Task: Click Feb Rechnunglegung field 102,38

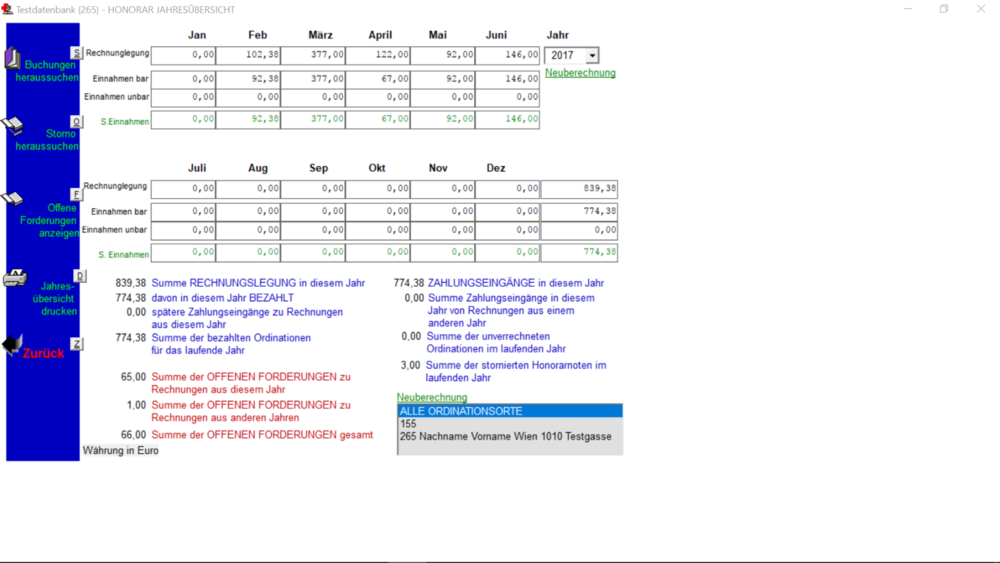Action: pos(248,55)
